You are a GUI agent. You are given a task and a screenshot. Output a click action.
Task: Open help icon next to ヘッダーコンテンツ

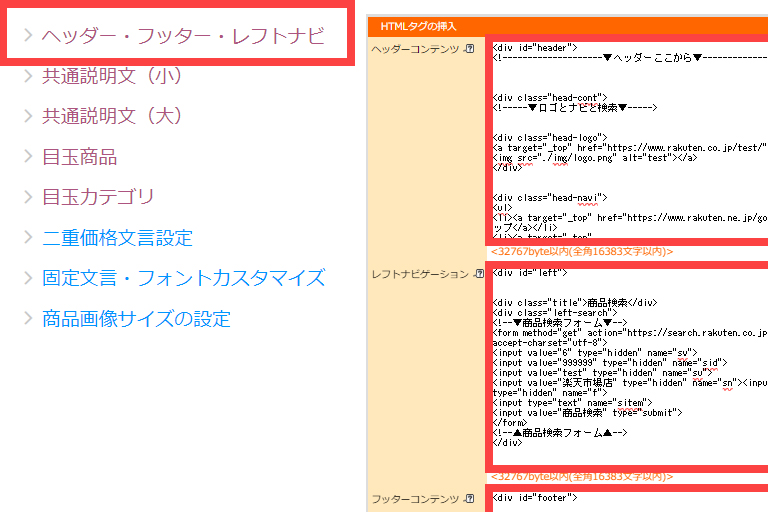(469, 49)
